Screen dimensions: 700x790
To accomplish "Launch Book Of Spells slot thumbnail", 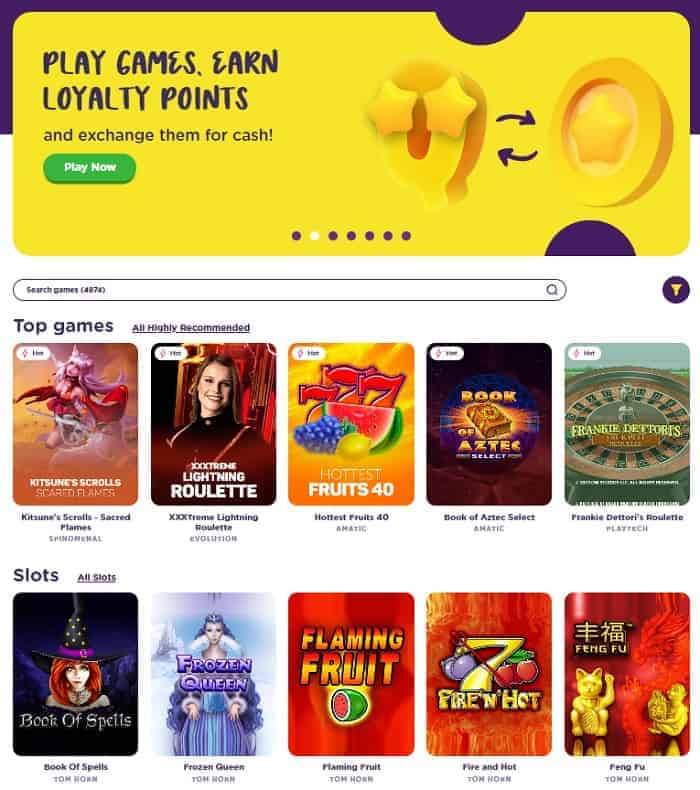I will coord(76,674).
